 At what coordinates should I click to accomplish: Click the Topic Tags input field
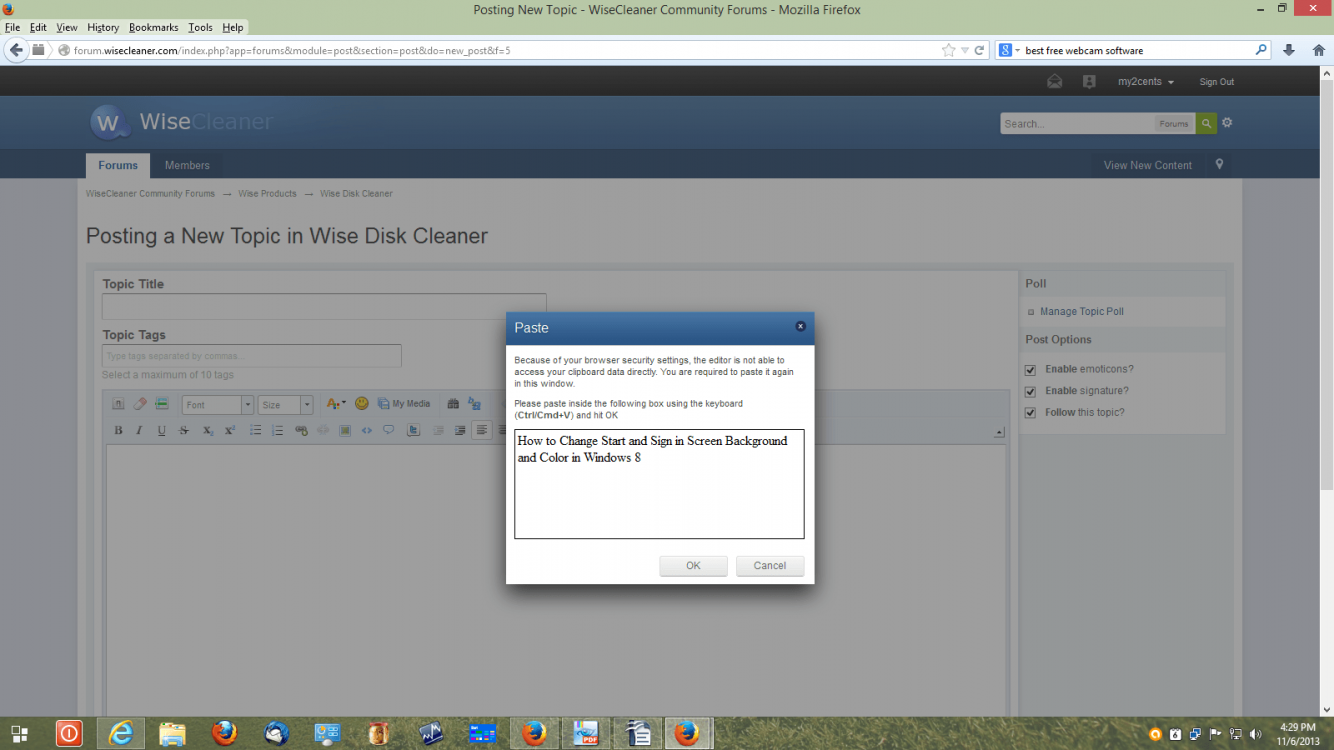[252, 356]
